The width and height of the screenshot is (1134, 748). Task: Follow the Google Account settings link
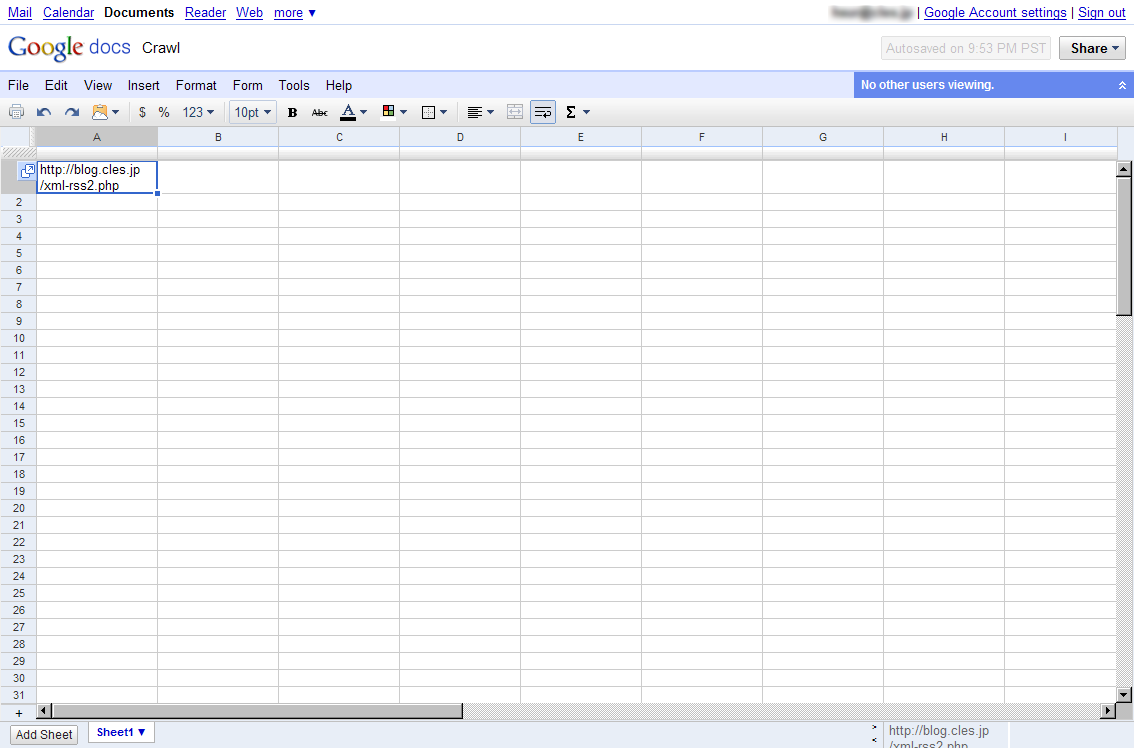995,12
